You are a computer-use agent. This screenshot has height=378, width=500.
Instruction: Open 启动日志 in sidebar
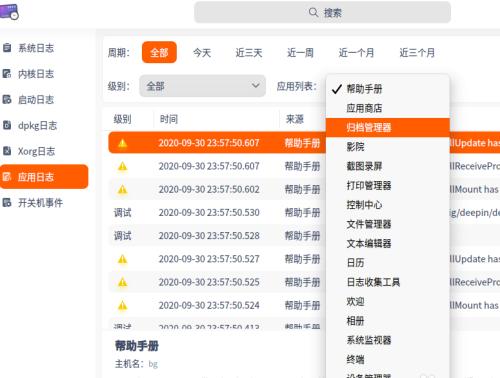pyautogui.click(x=44, y=99)
